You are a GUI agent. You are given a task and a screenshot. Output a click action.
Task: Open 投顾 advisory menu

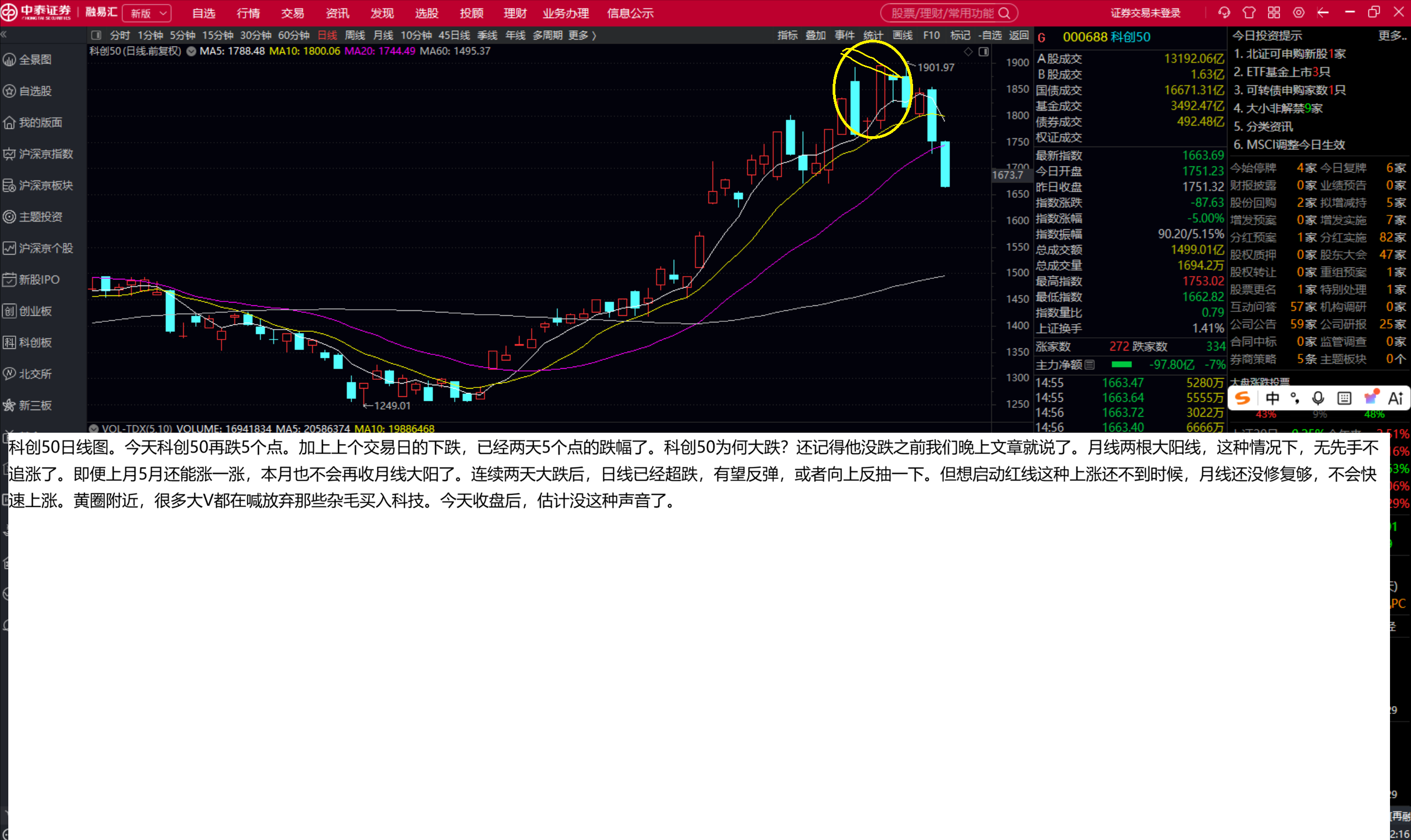pos(471,13)
